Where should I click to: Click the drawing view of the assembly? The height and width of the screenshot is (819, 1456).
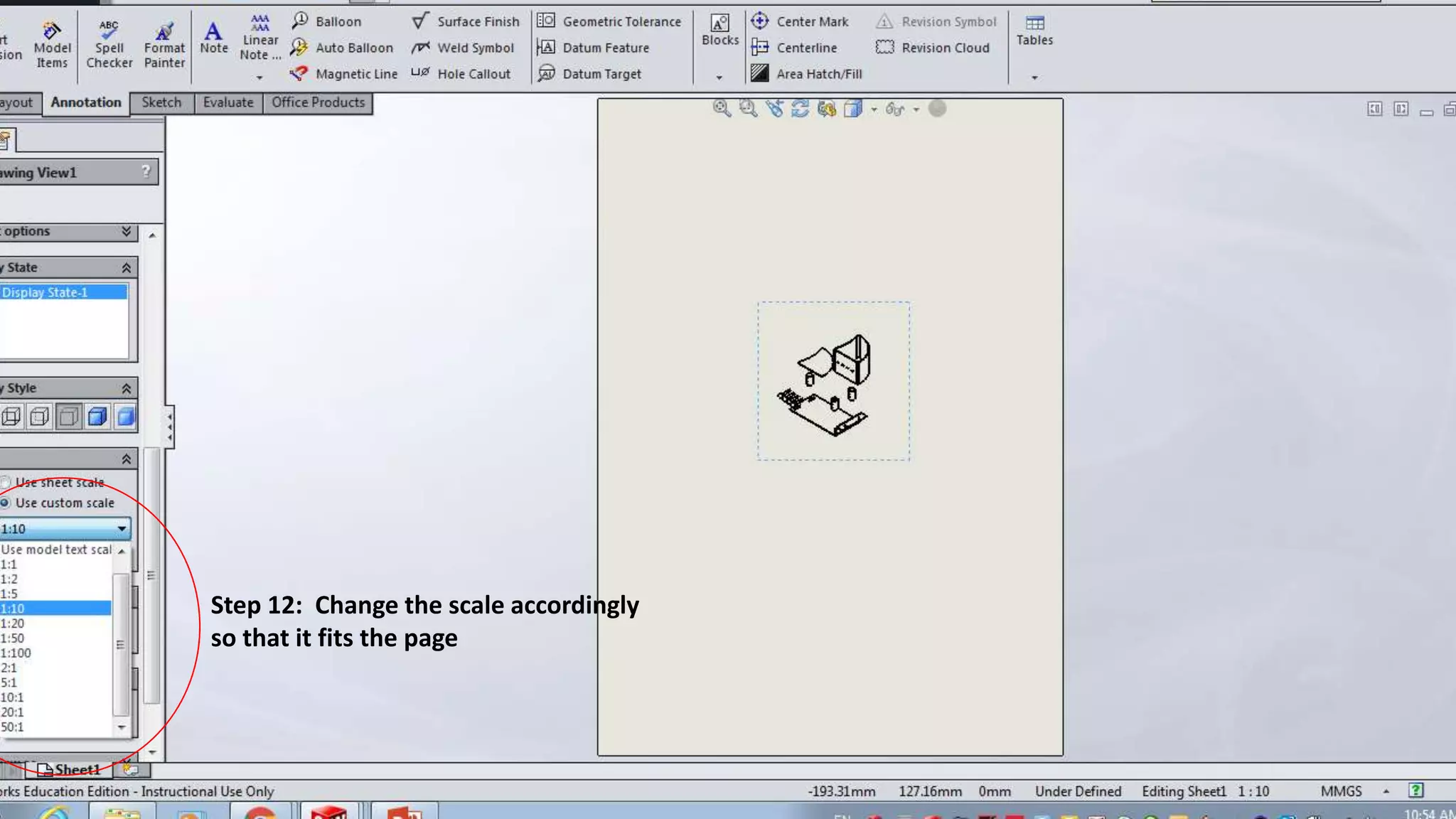[x=833, y=381]
